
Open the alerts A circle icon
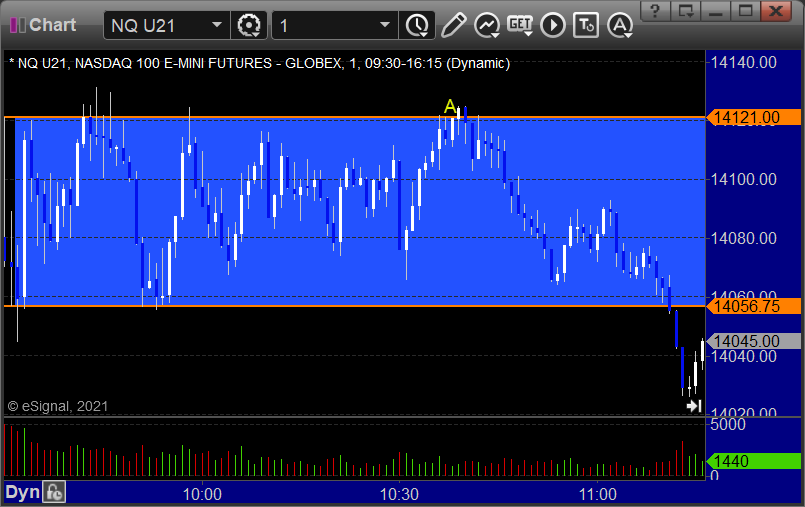point(620,25)
